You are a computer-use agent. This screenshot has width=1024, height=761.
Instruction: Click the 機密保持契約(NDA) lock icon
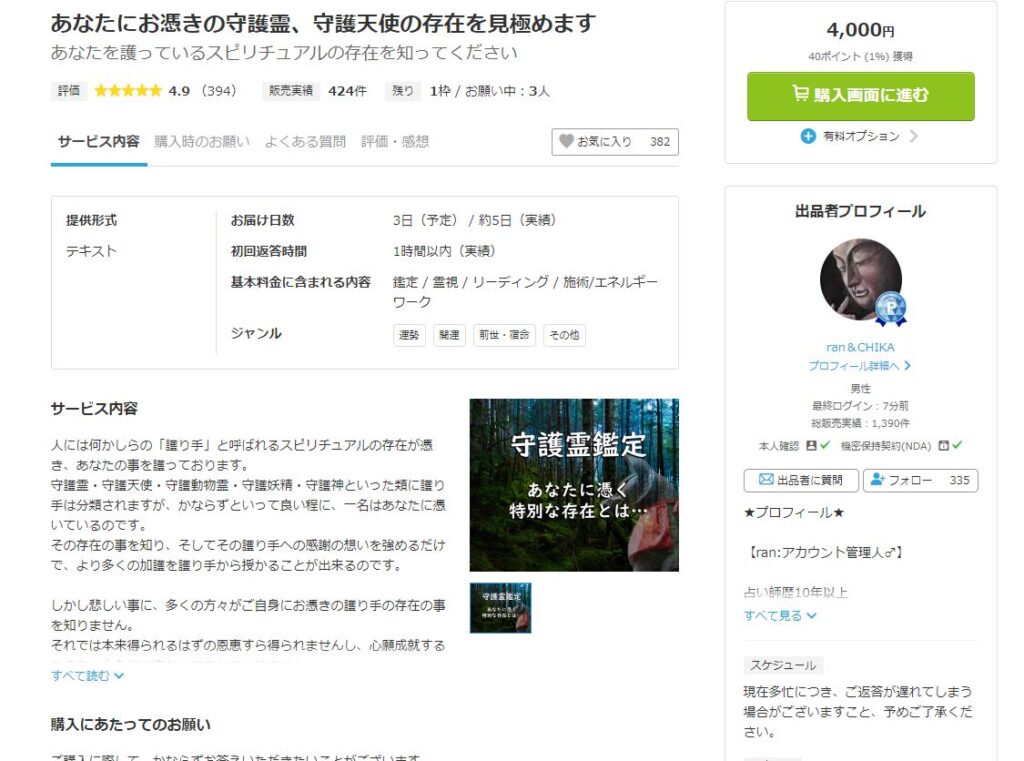943,445
